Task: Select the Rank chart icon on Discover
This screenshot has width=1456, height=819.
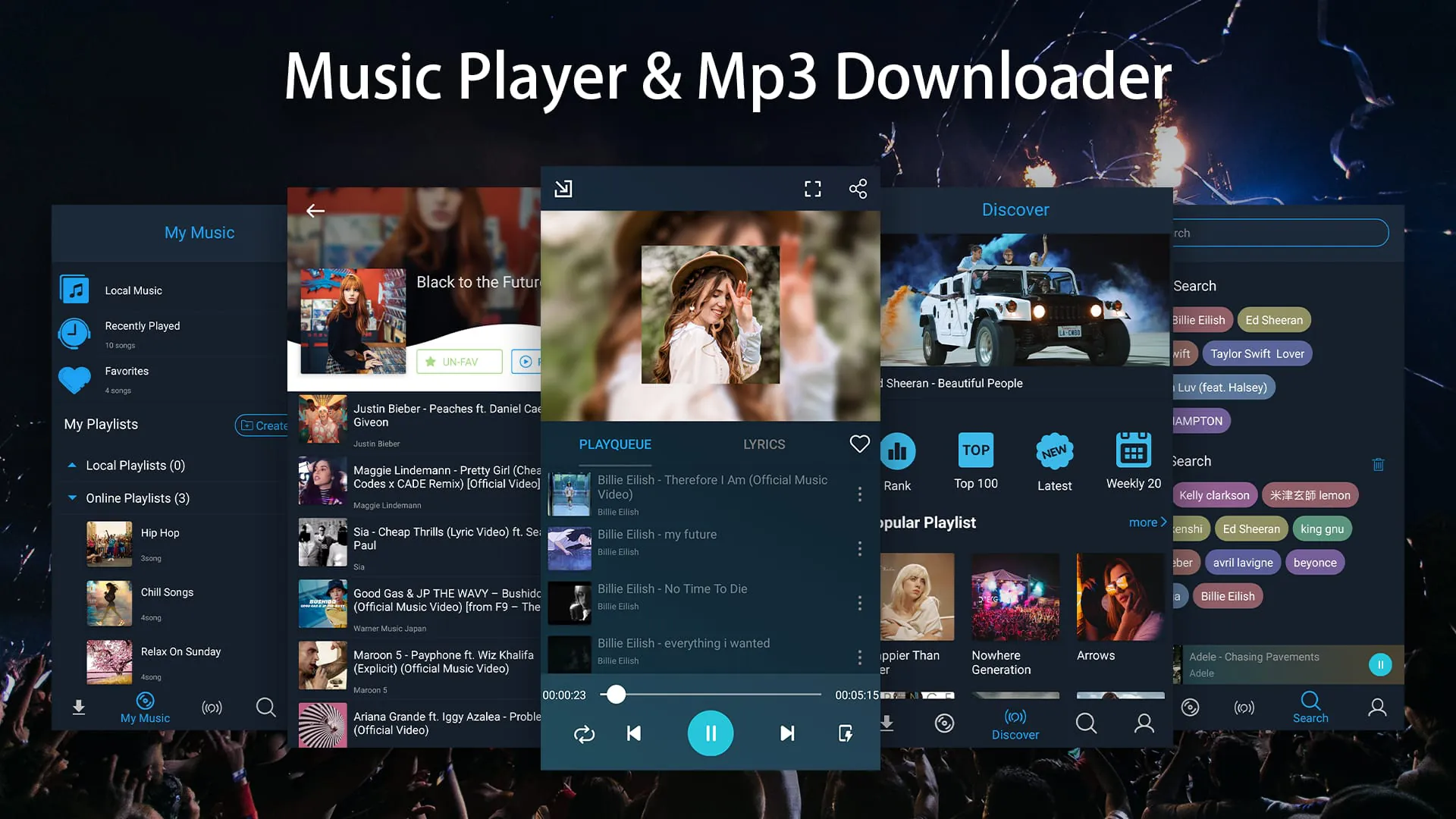Action: click(x=898, y=452)
